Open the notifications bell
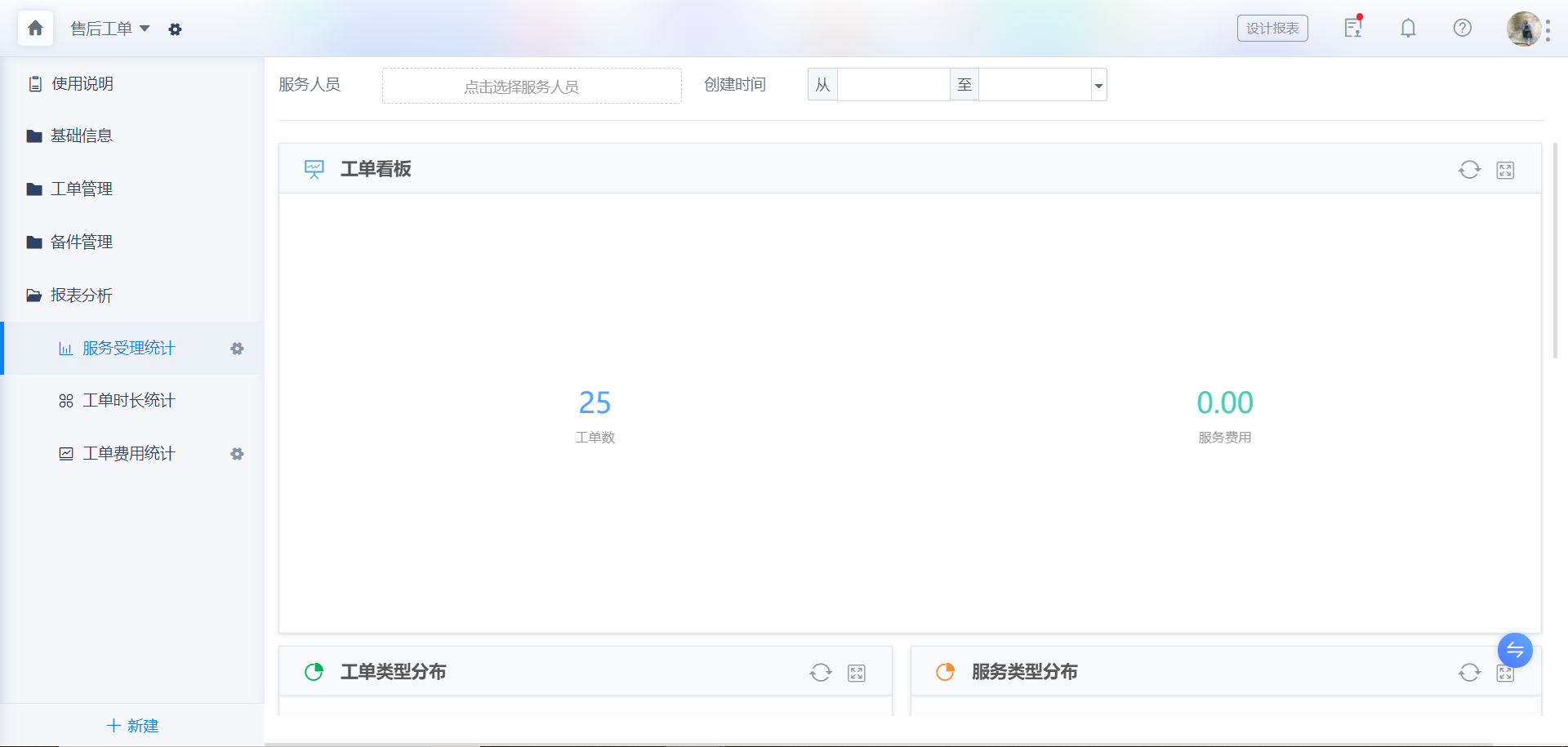 pyautogui.click(x=1408, y=29)
